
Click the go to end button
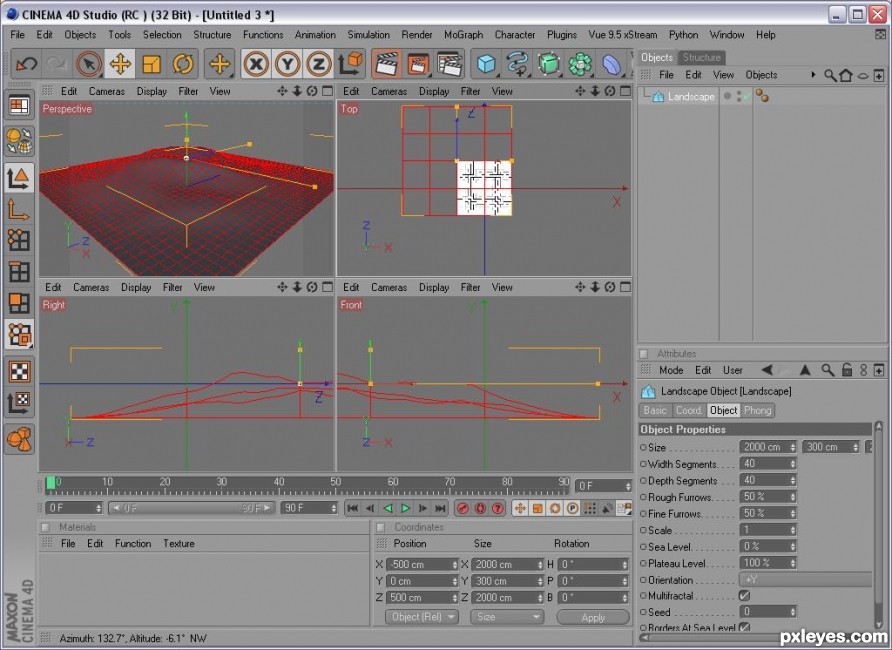coord(440,508)
